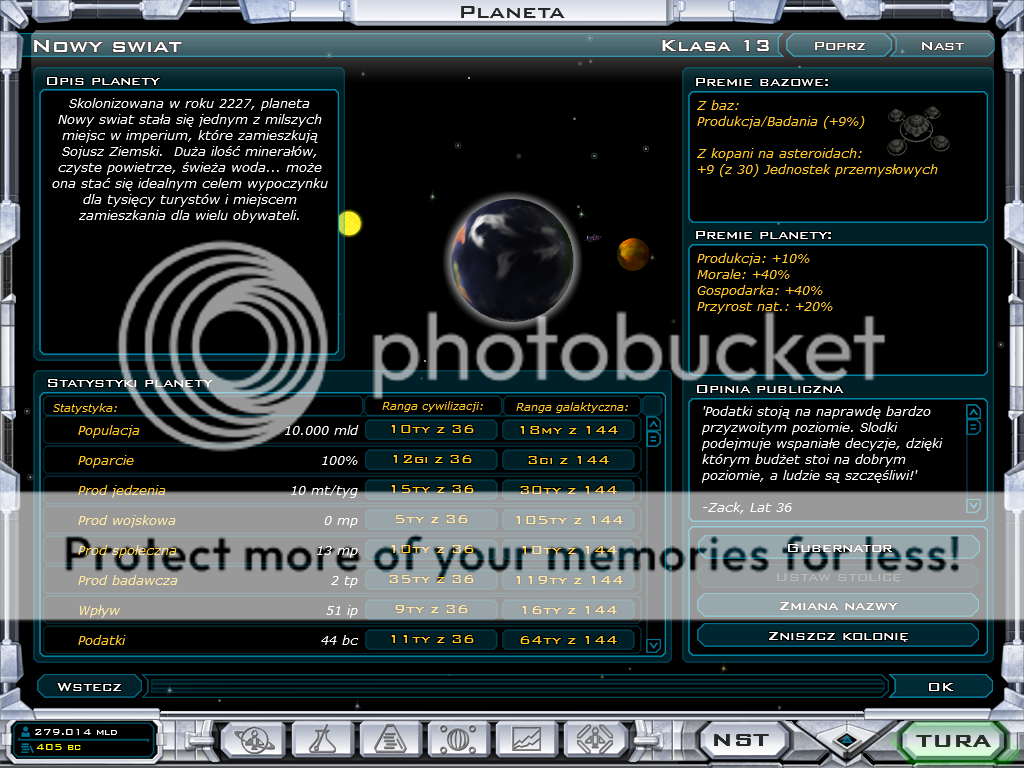
Task: Click the small diamond icon beside TURA
Action: [846, 740]
